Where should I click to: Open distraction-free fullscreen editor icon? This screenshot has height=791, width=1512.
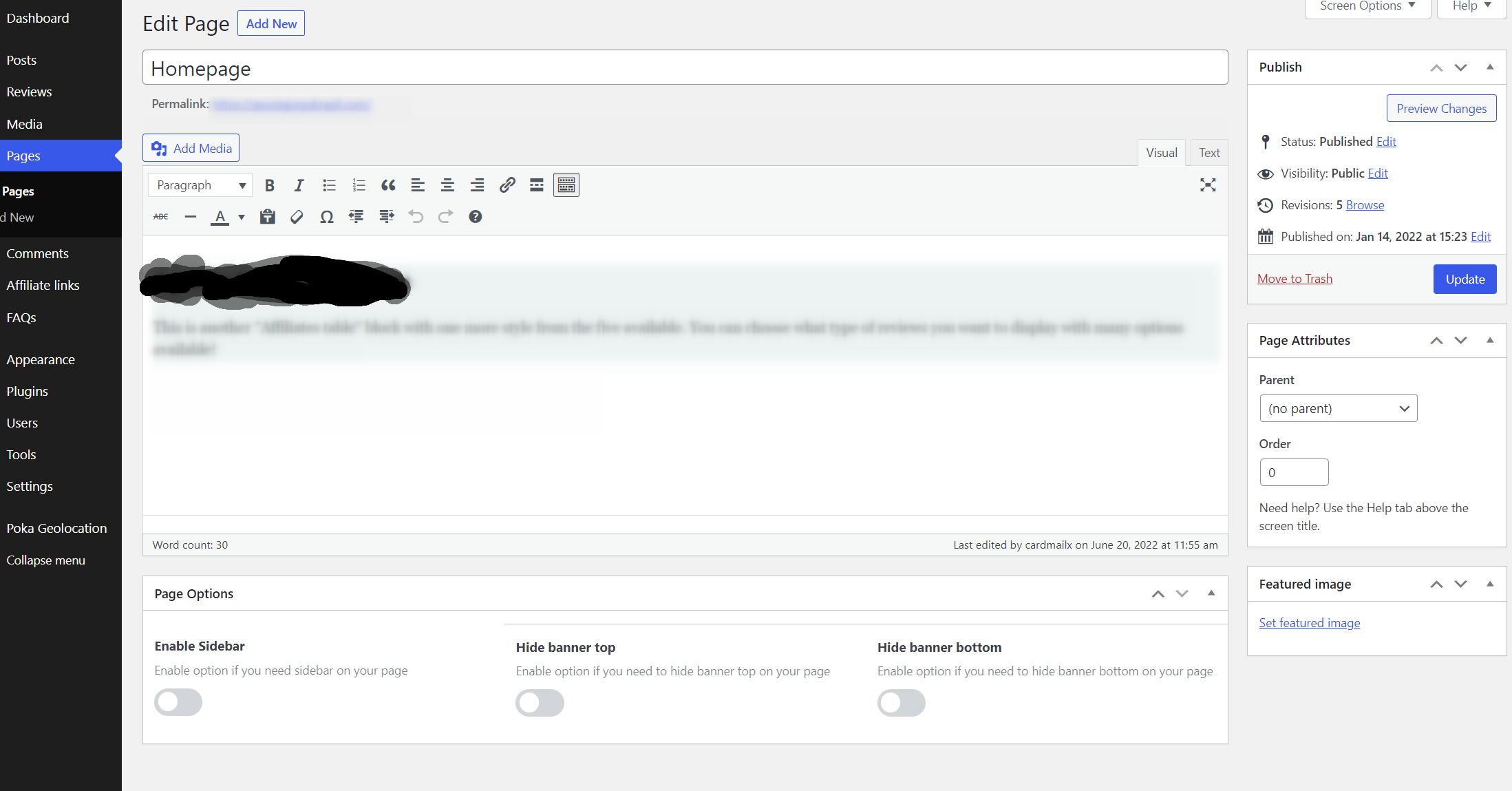point(1208,185)
